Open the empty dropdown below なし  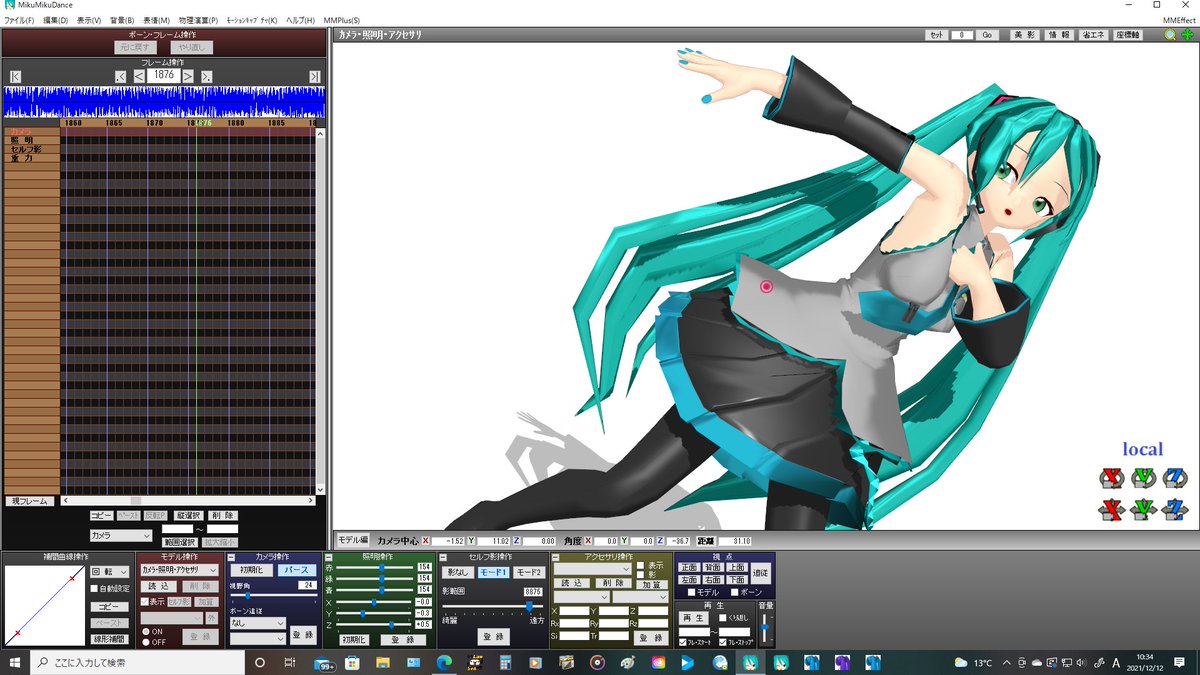pos(258,637)
